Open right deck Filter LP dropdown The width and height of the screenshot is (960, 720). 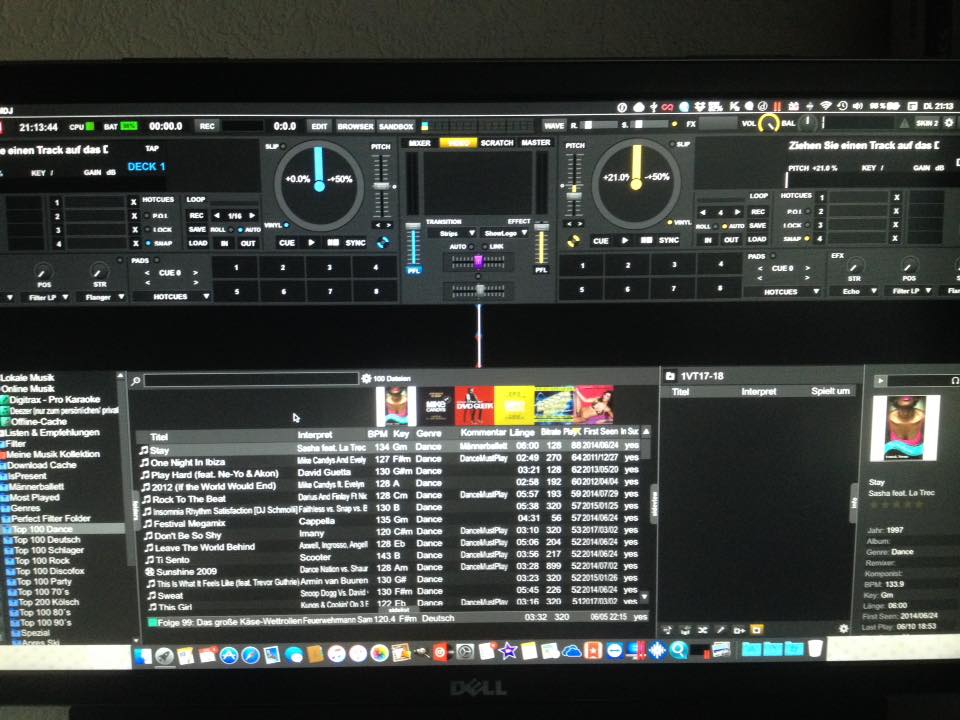(x=909, y=291)
